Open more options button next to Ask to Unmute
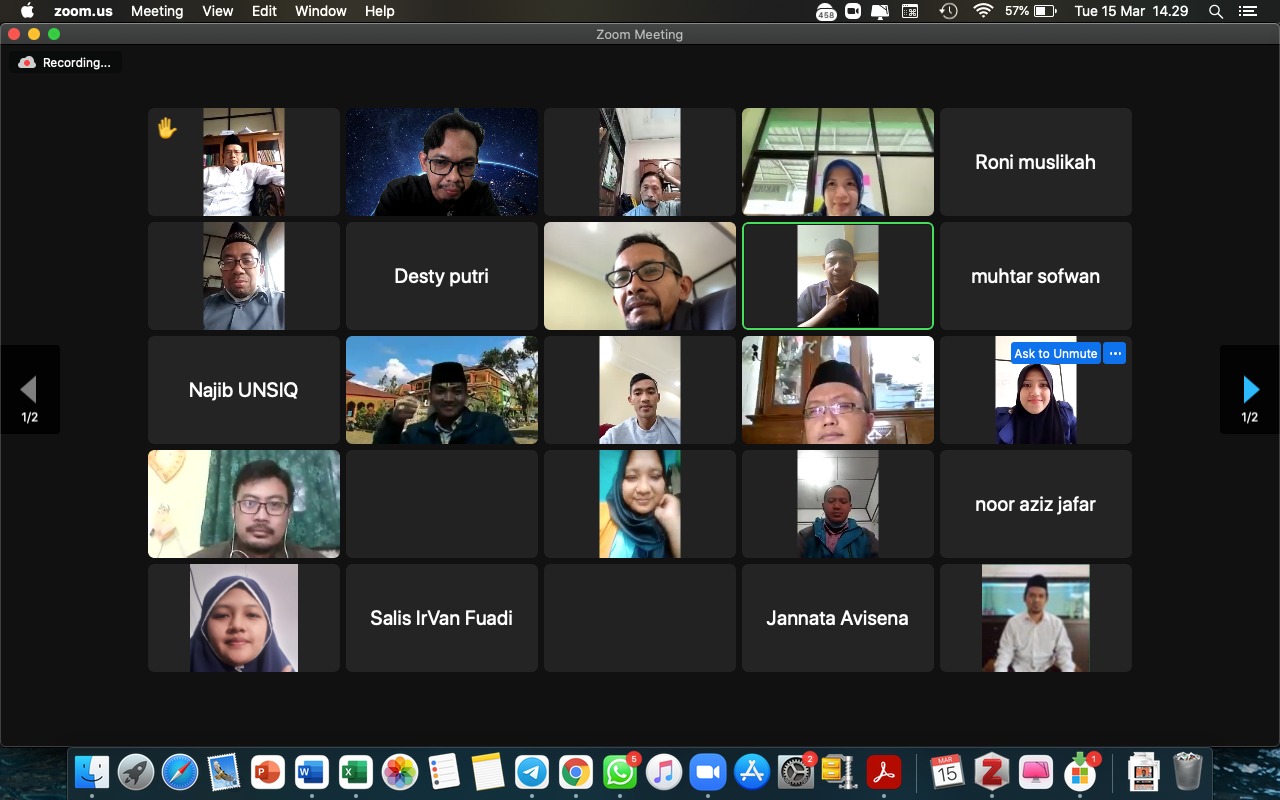1280x800 pixels. tap(1115, 353)
